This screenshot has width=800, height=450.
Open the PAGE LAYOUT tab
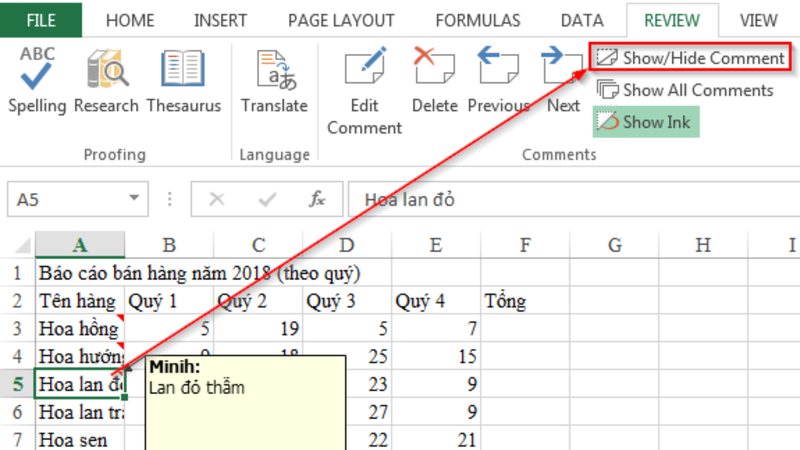[341, 20]
